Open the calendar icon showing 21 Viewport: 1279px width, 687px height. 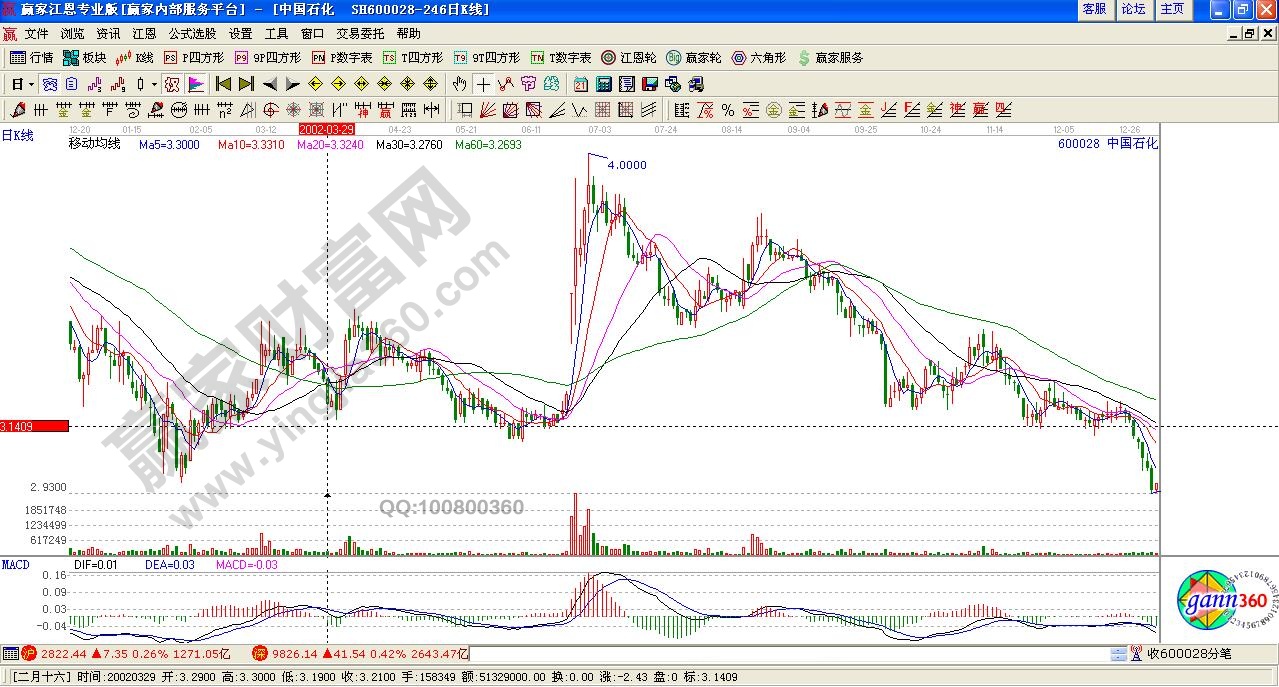point(581,84)
